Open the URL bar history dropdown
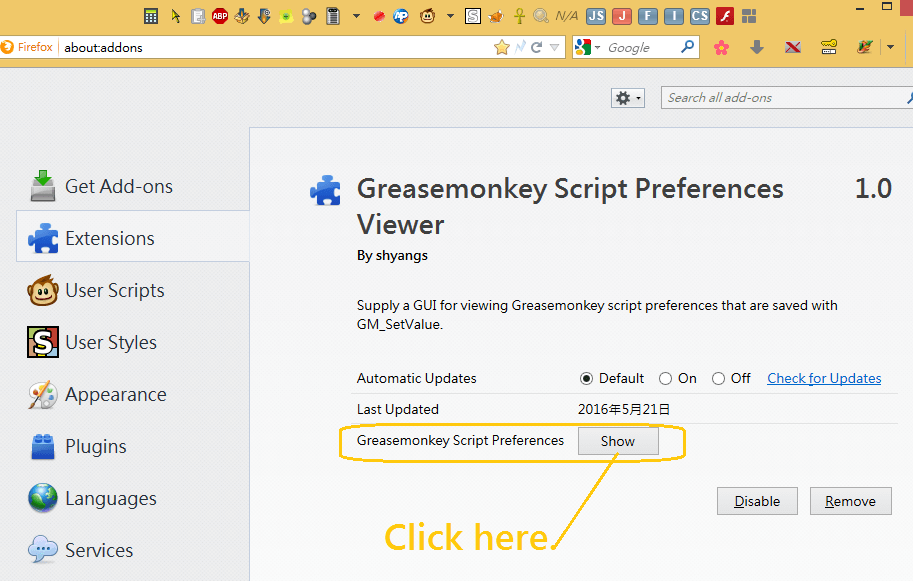Viewport: 913px width, 581px height. 554,47
